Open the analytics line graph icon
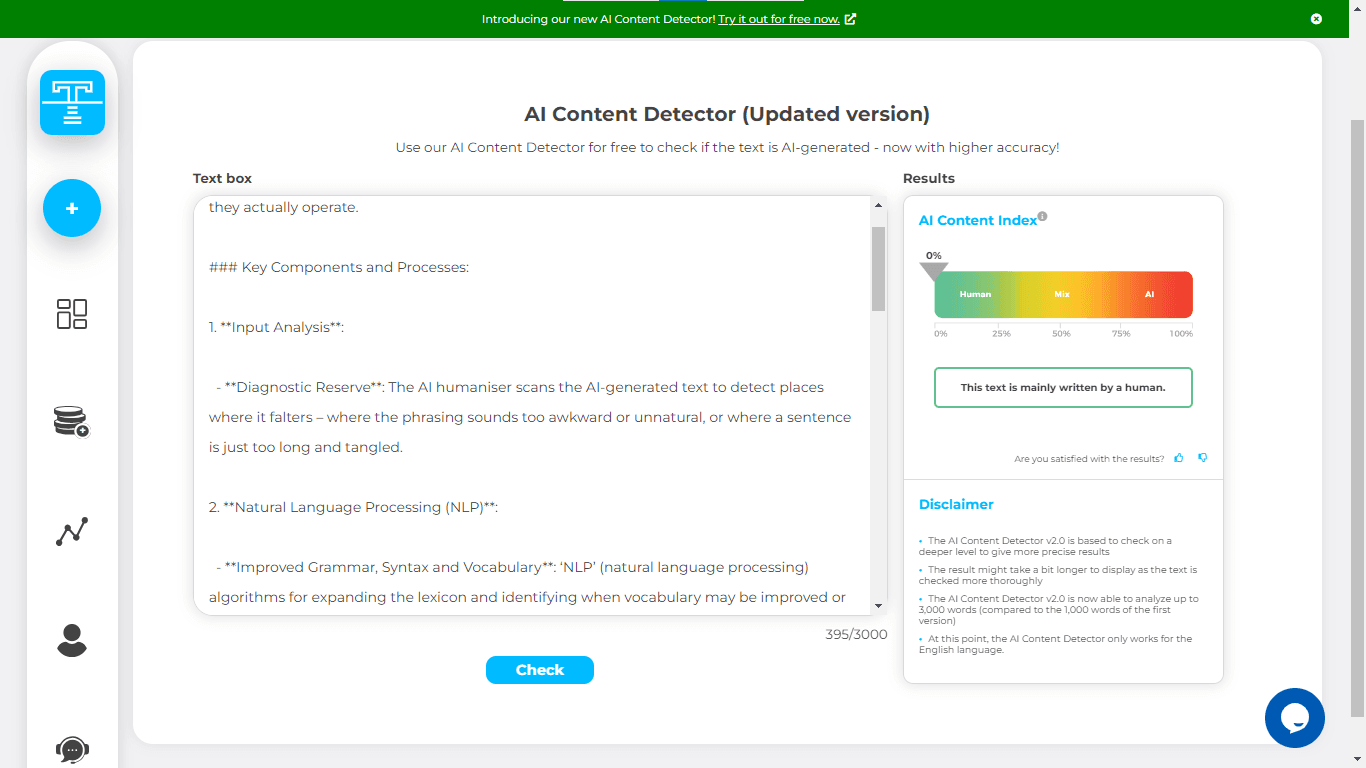 [x=72, y=531]
